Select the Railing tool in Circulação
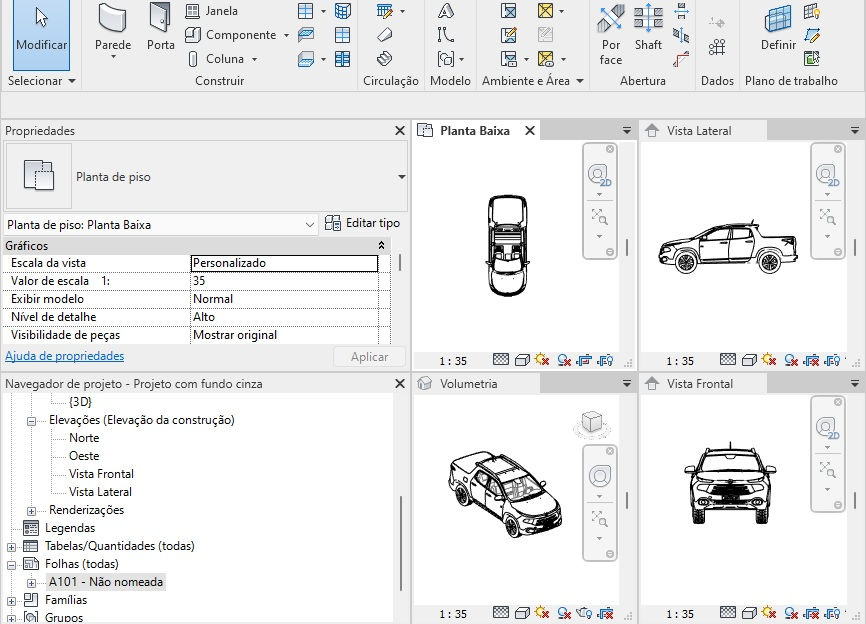The image size is (866, 624). click(x=384, y=11)
